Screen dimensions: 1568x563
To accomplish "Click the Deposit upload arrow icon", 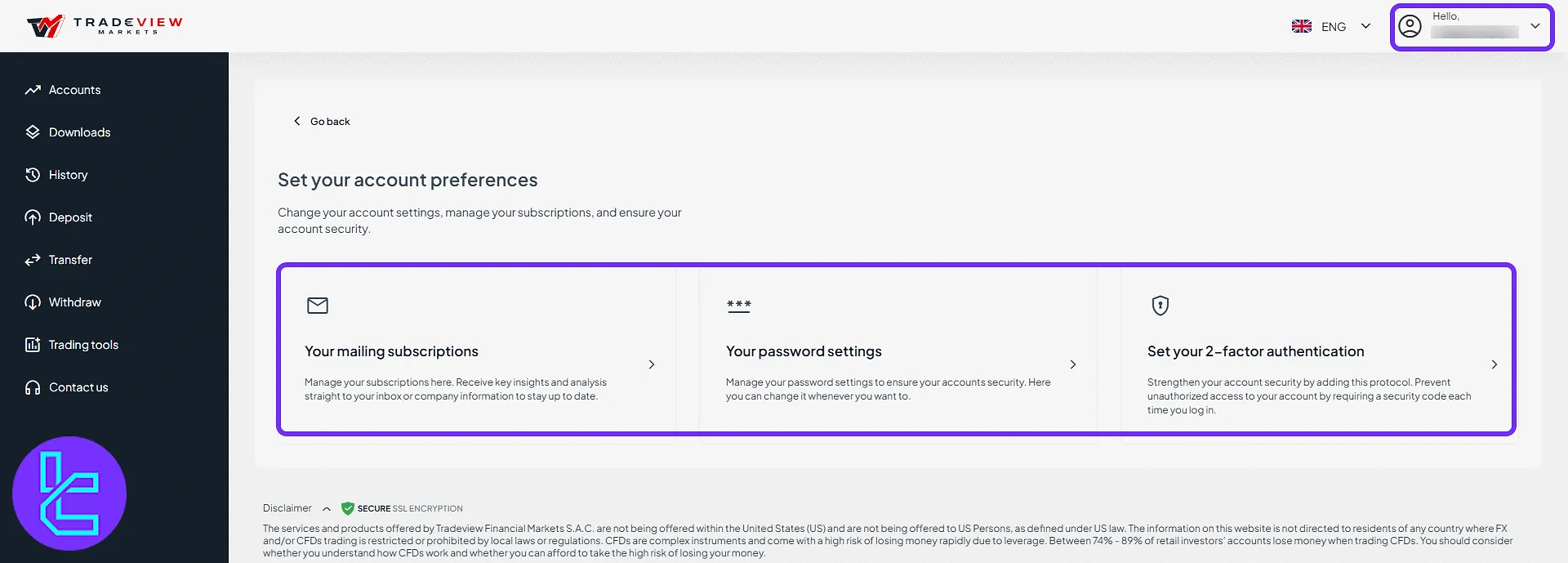I will 33,217.
